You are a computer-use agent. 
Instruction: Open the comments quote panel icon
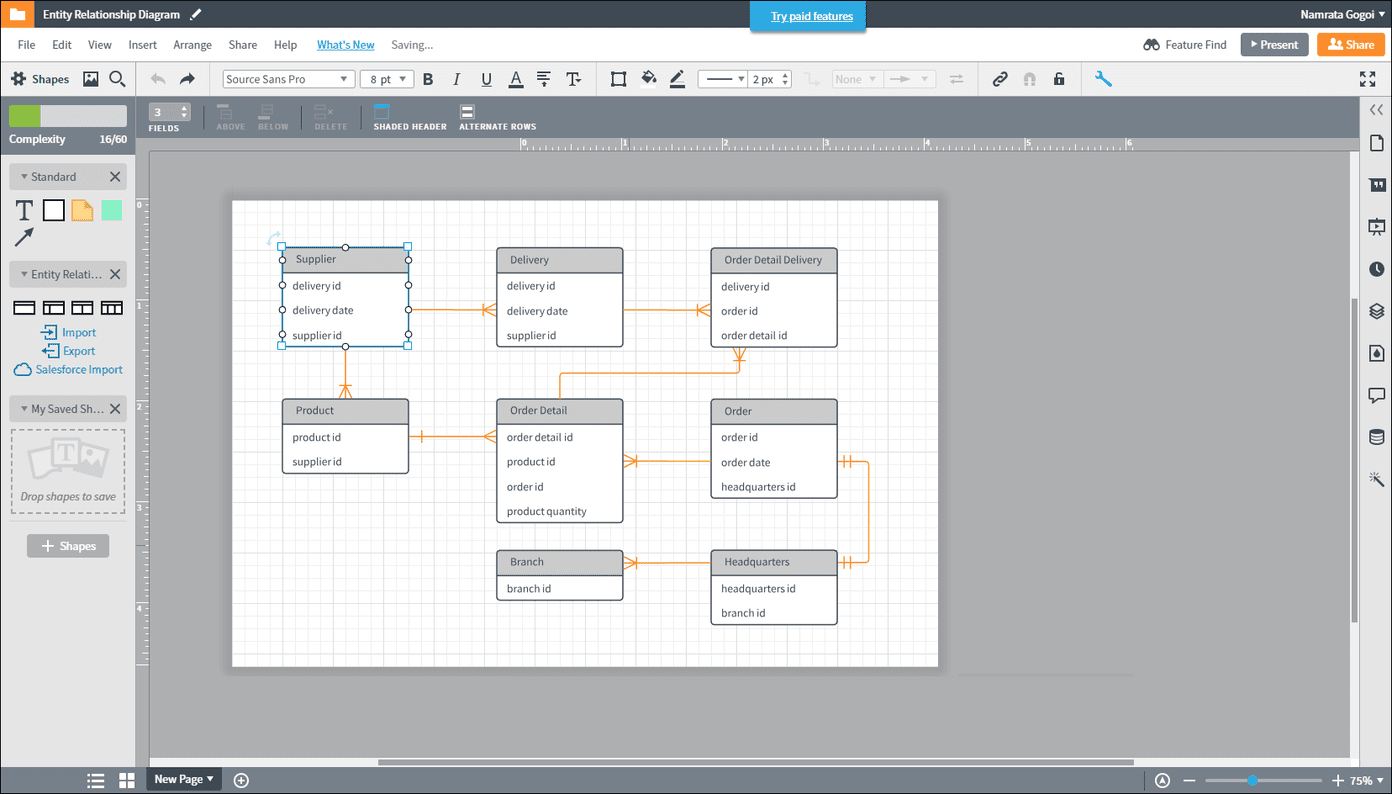1377,185
